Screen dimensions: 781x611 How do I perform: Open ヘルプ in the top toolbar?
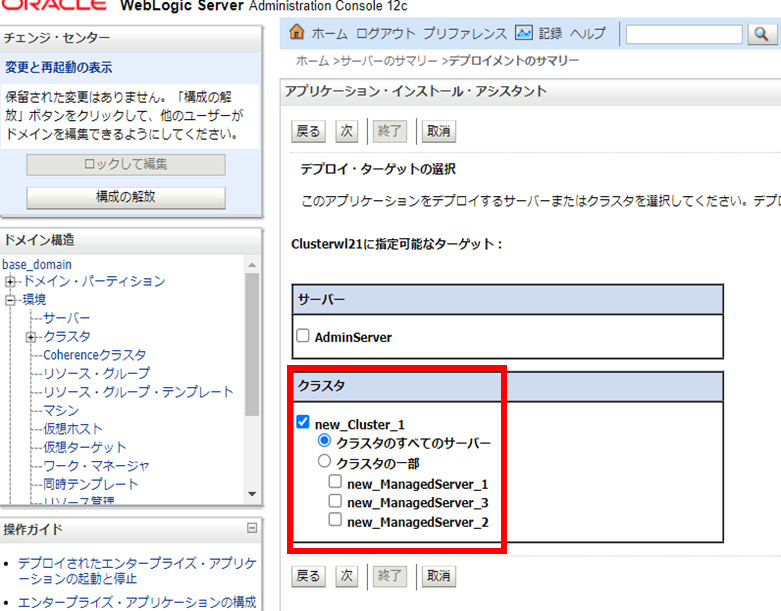(588, 34)
